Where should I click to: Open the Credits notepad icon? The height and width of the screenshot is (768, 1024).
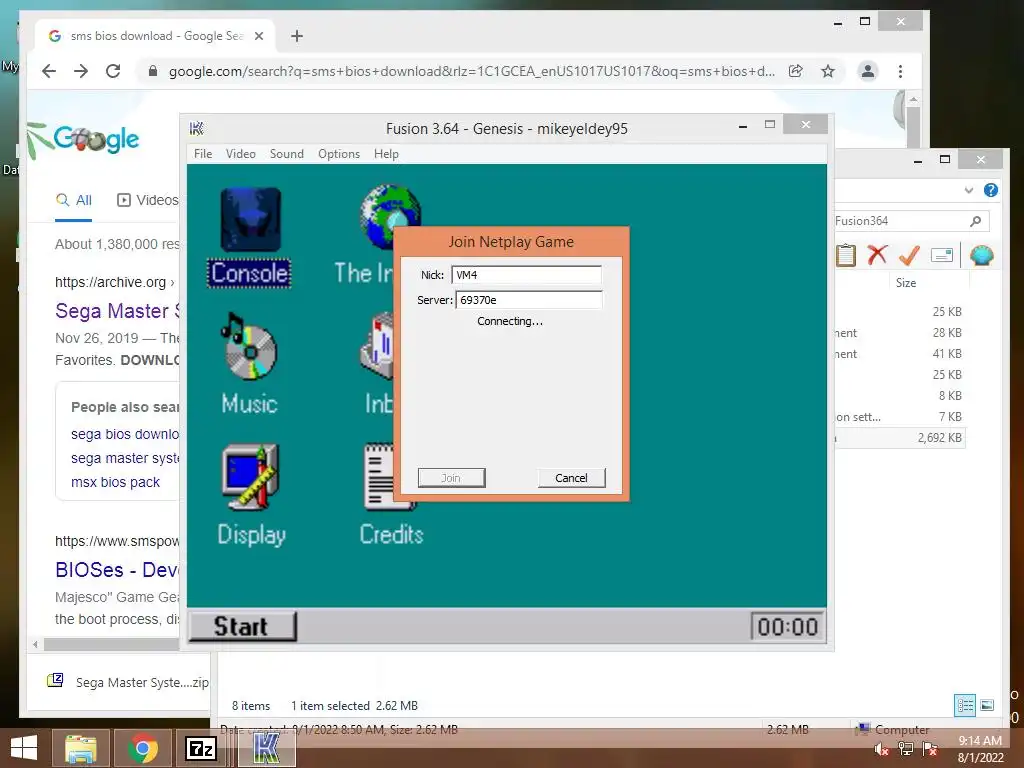point(391,494)
